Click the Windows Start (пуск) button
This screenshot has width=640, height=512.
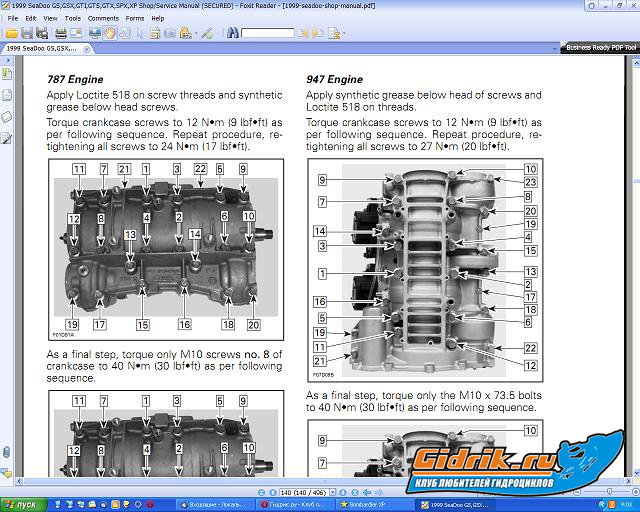[20, 505]
